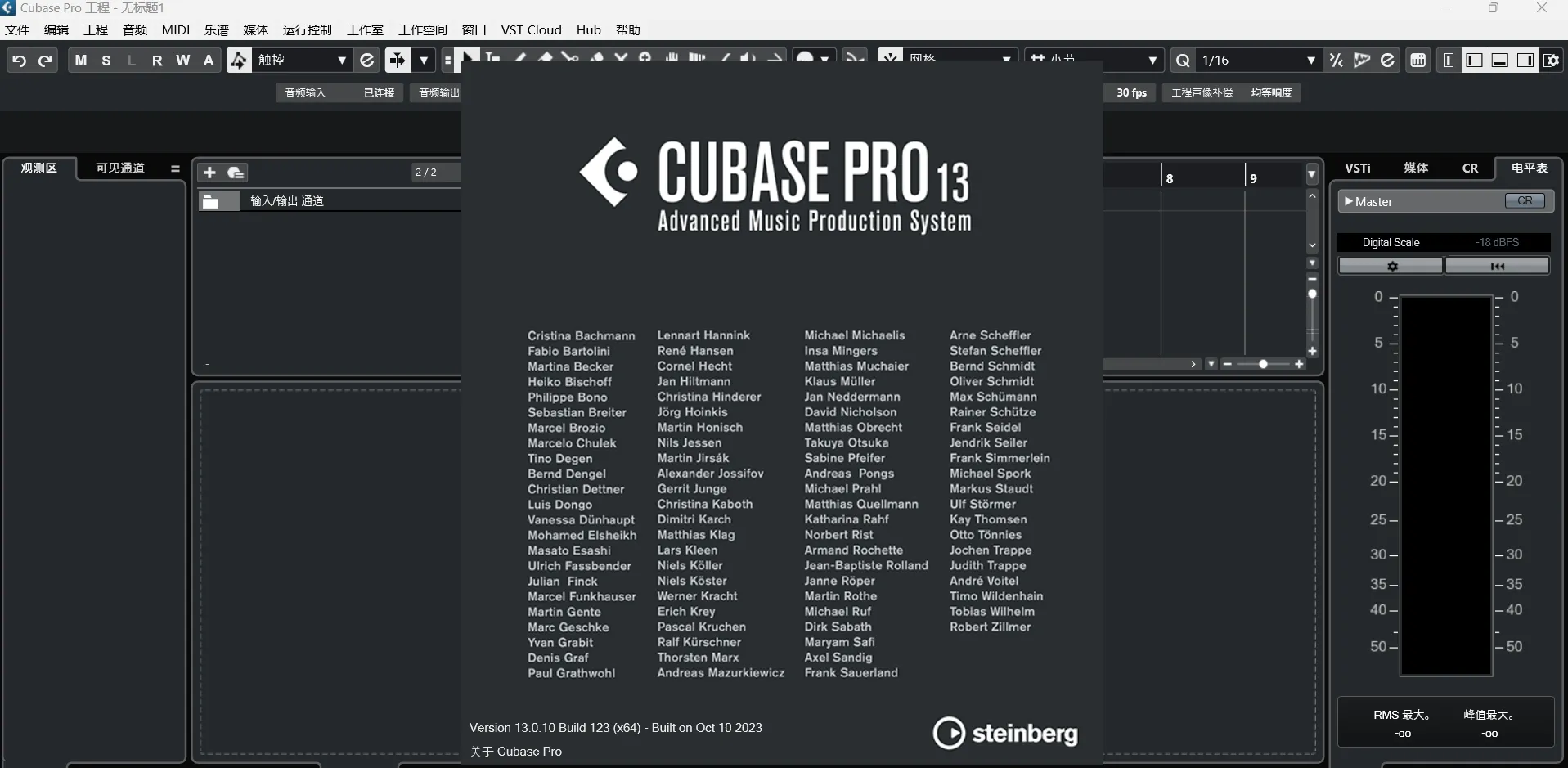Open the 触控 automation mode dropdown
Image resolution: width=1568 pixels, height=768 pixels.
344,60
